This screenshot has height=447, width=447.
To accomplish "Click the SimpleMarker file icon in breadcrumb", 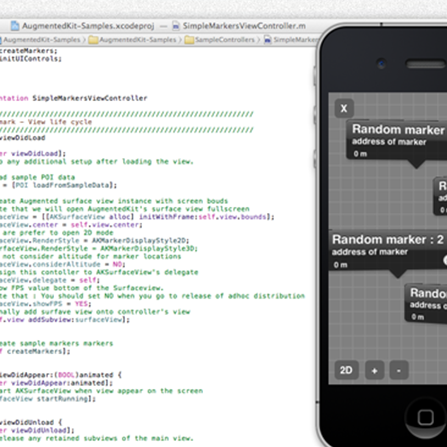I will click(x=268, y=40).
